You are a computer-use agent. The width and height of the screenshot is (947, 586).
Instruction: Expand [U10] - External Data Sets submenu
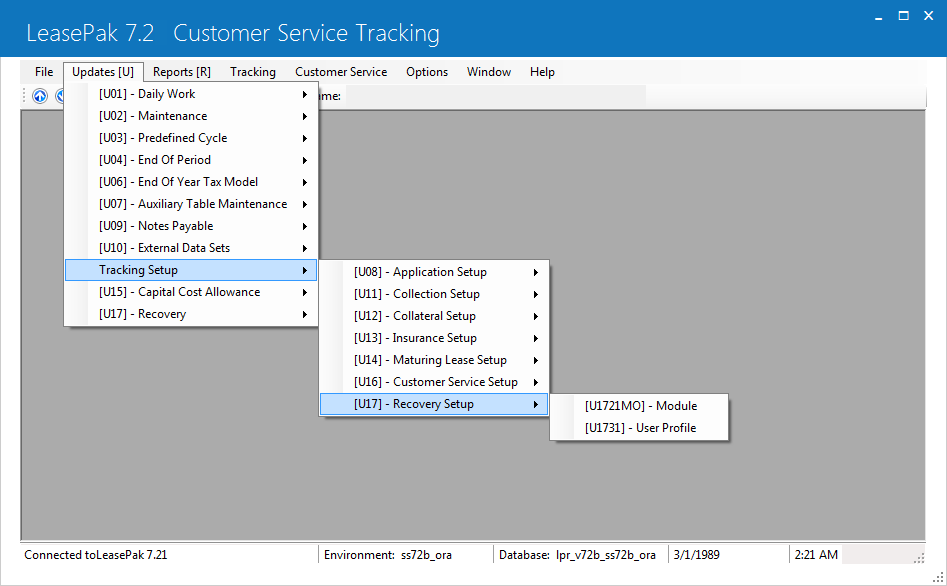click(x=191, y=248)
